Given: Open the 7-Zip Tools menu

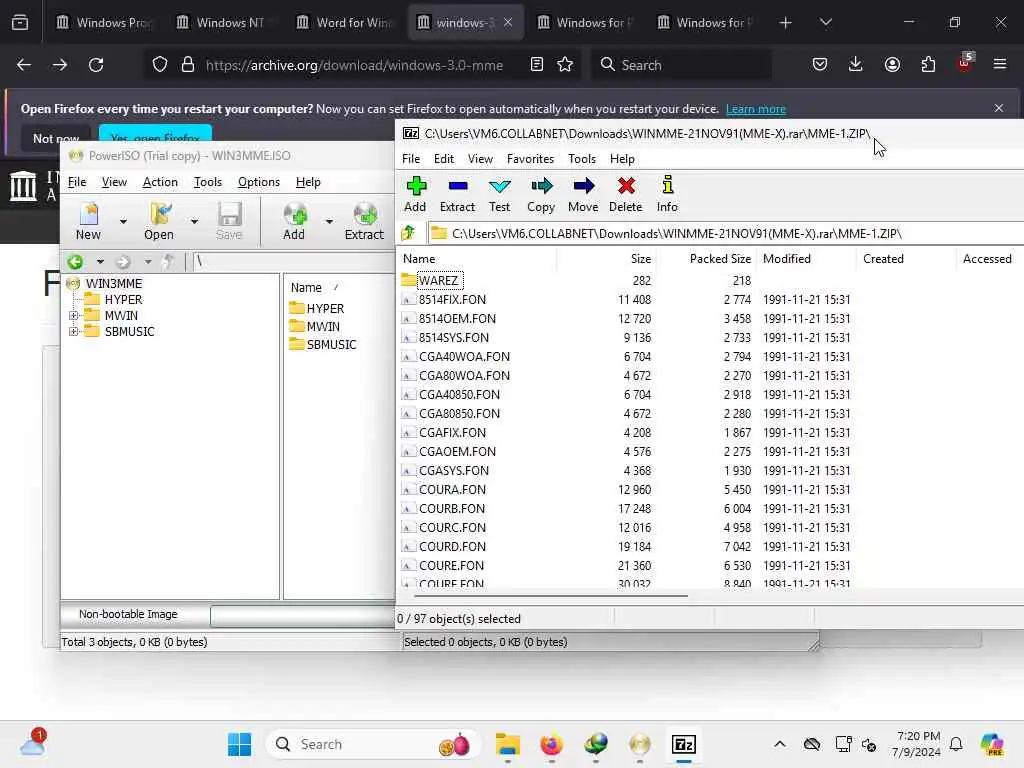Looking at the screenshot, I should point(581,159).
